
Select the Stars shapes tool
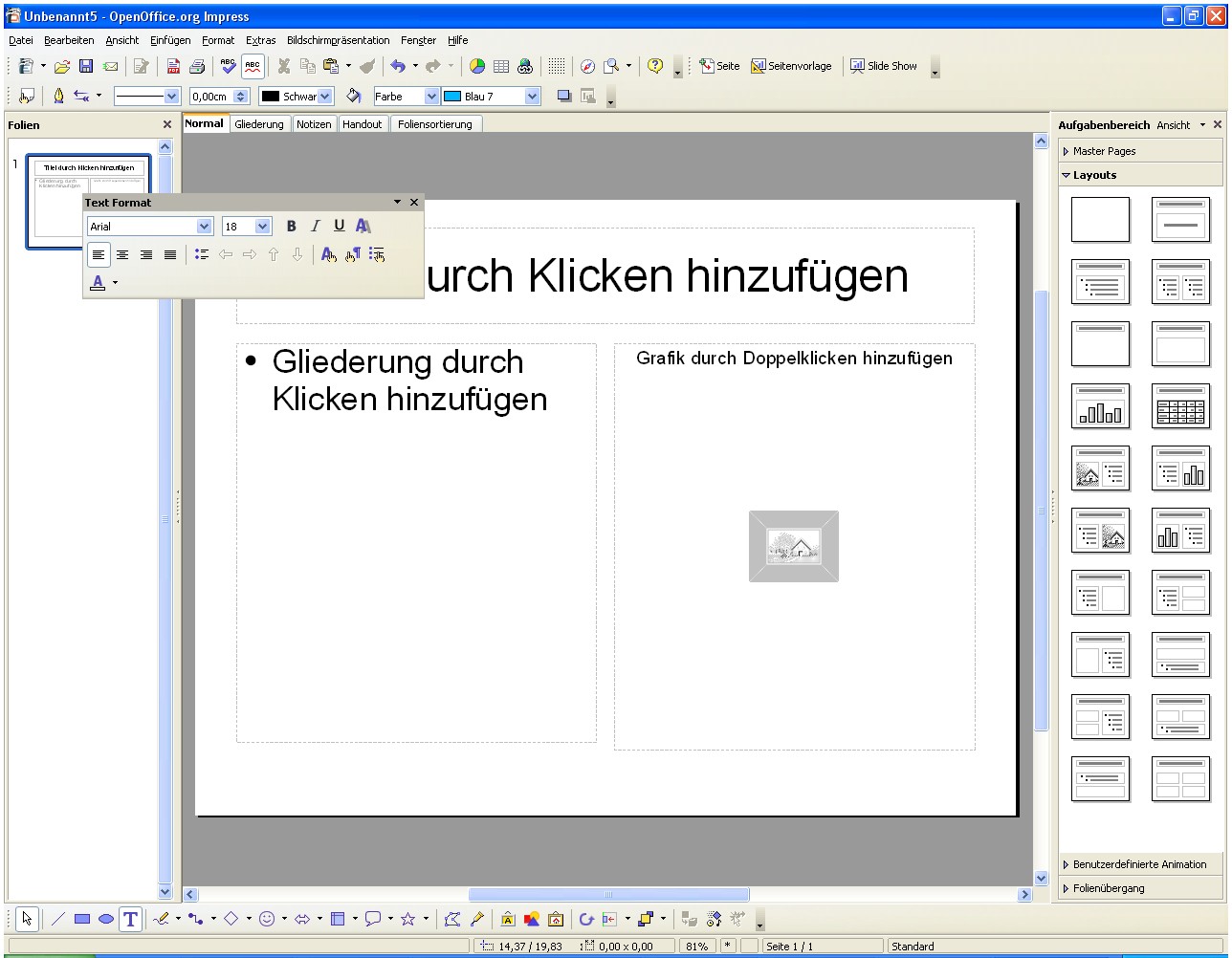(407, 919)
